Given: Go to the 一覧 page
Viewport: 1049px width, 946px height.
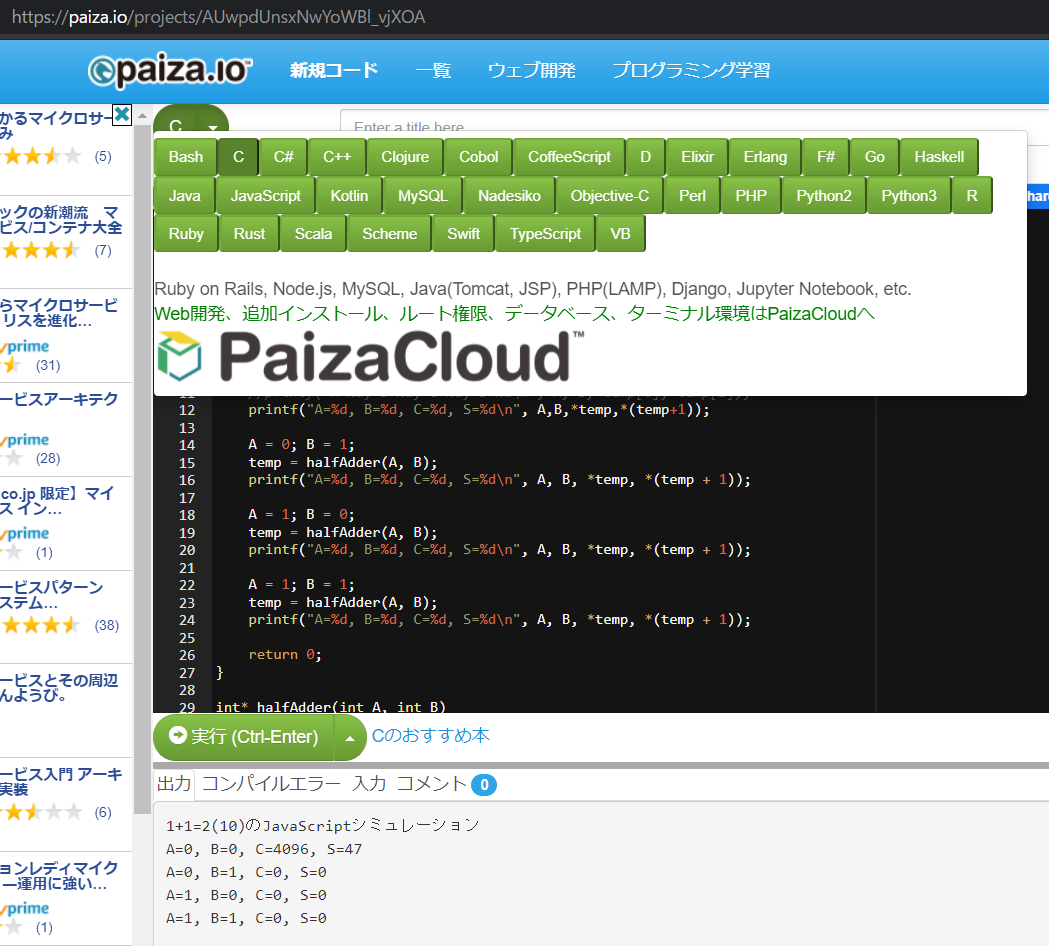Looking at the screenshot, I should tap(433, 71).
